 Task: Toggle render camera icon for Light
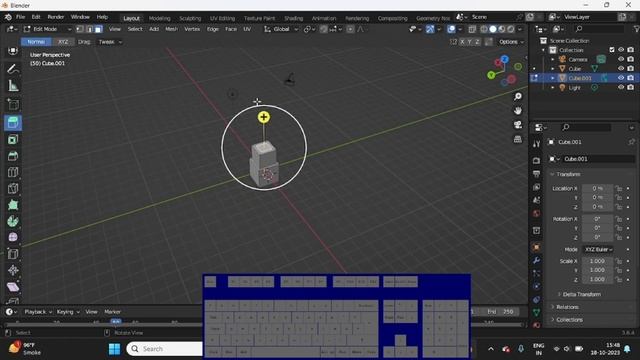pos(631,87)
